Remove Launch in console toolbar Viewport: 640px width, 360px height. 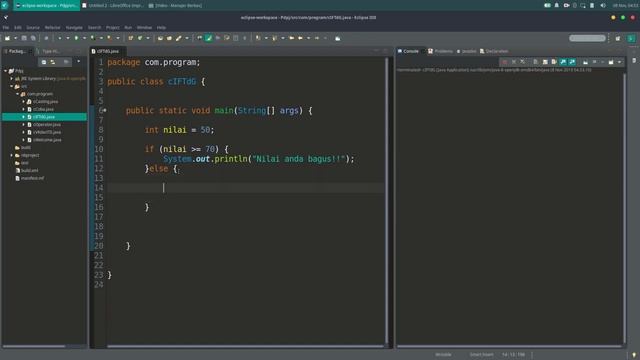coord(513,62)
